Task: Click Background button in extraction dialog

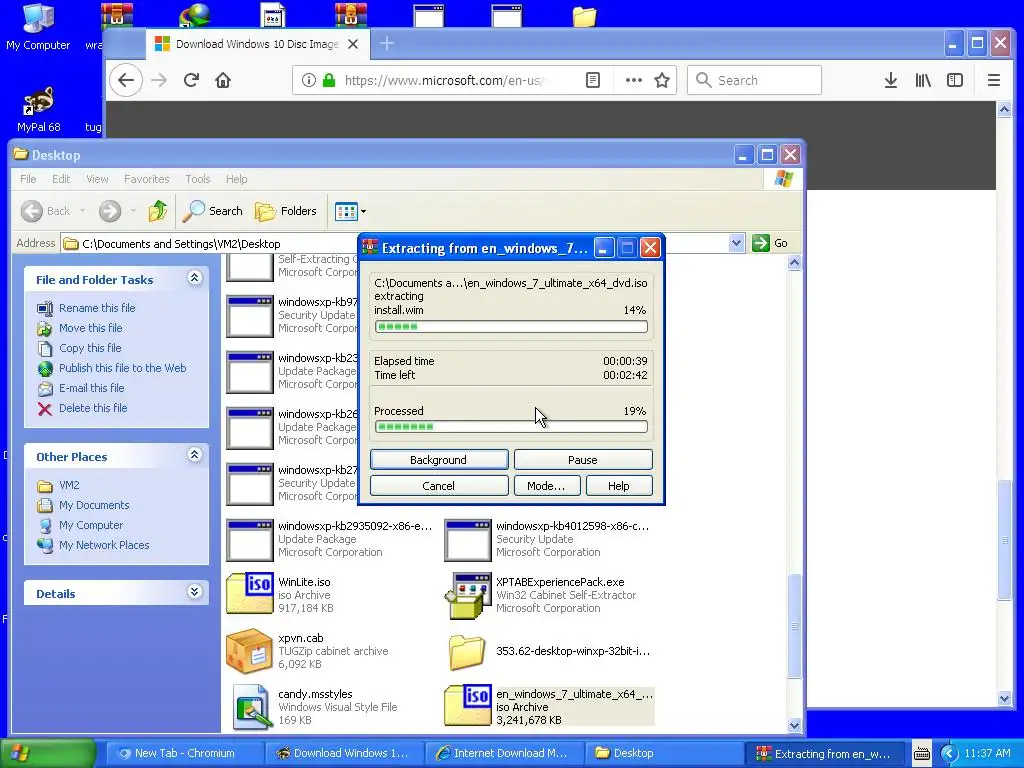Action: pos(439,460)
